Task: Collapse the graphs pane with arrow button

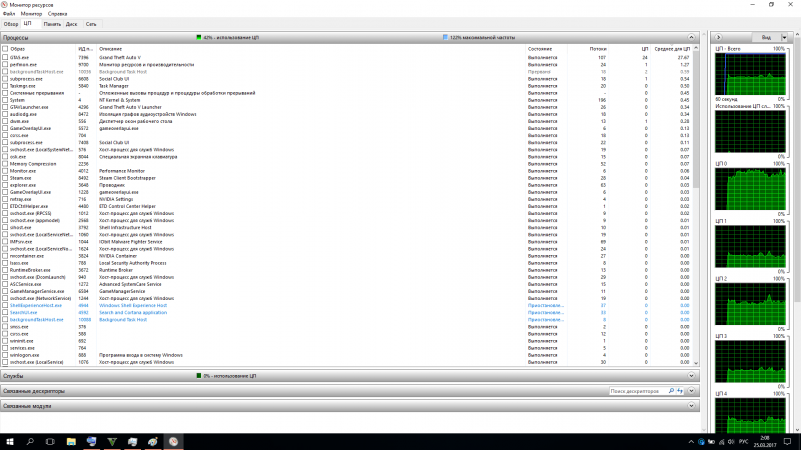Action: click(x=718, y=37)
